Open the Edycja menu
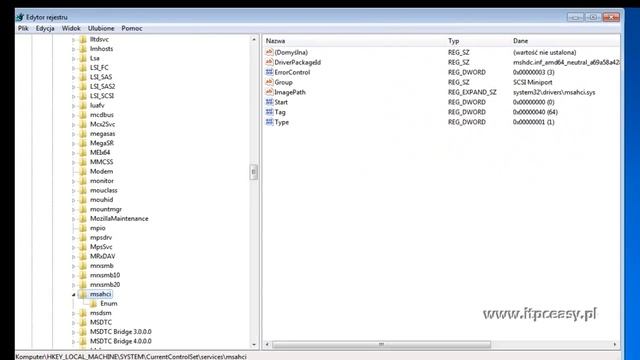 tap(45, 28)
